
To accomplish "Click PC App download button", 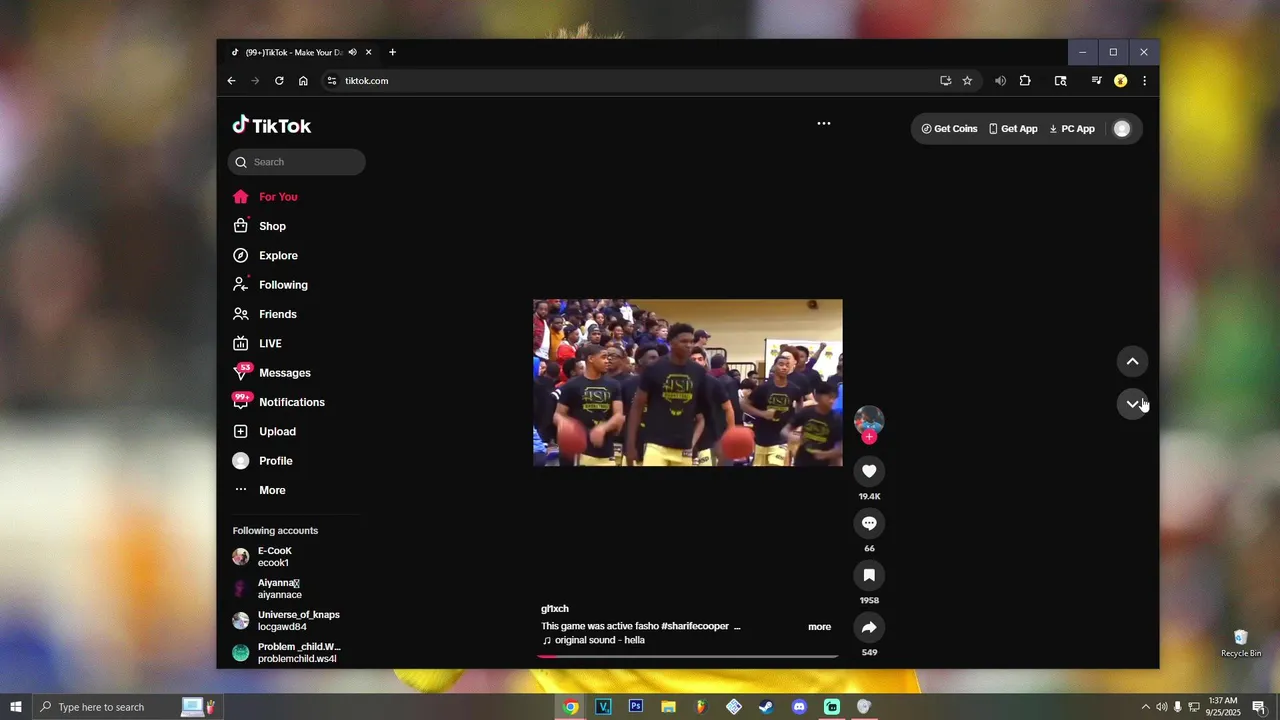I will pos(1072,129).
